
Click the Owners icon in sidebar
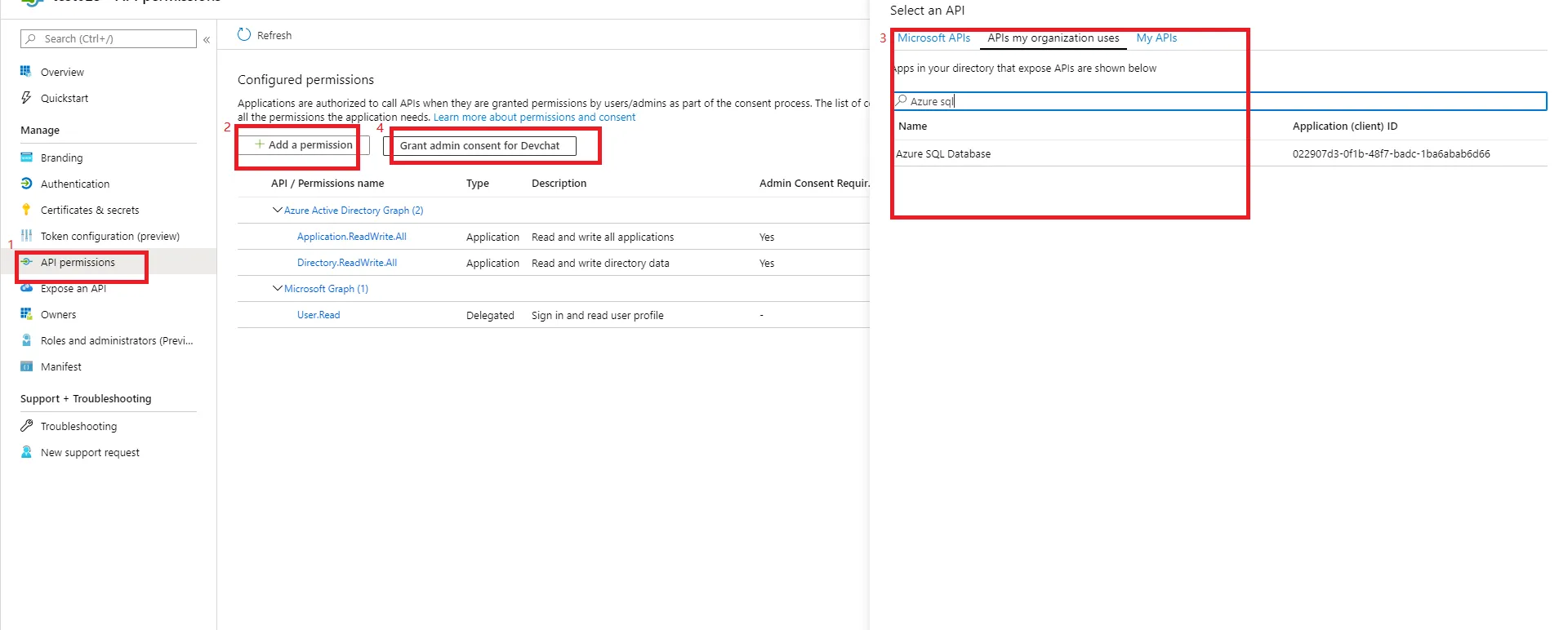tap(26, 314)
